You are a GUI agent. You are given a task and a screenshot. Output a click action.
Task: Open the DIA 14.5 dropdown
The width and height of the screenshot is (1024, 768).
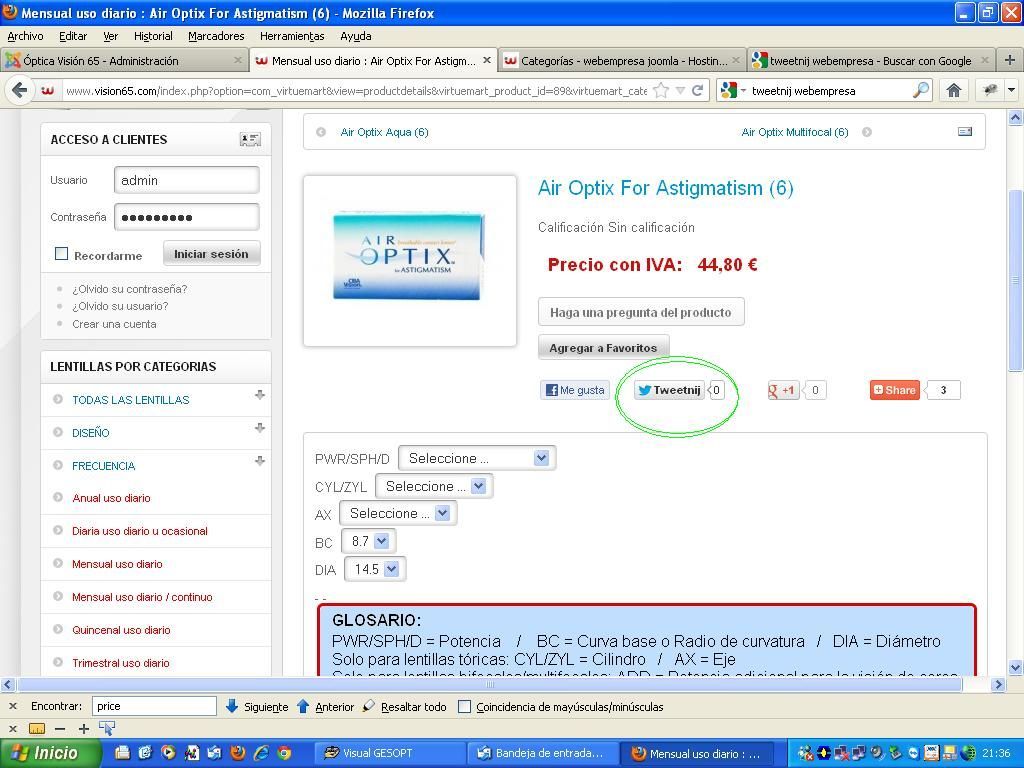[375, 569]
